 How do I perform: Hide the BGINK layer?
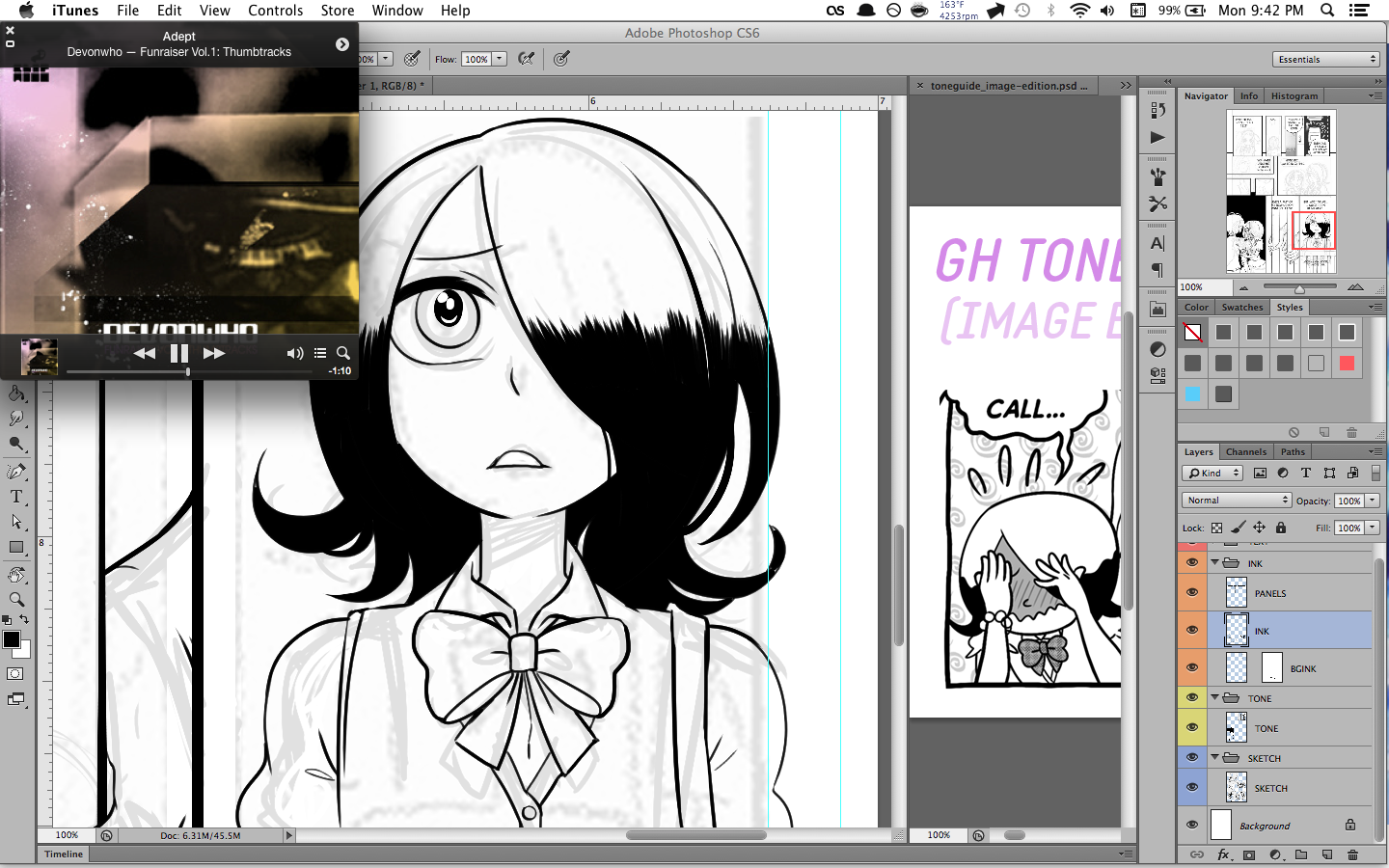coord(1192,667)
